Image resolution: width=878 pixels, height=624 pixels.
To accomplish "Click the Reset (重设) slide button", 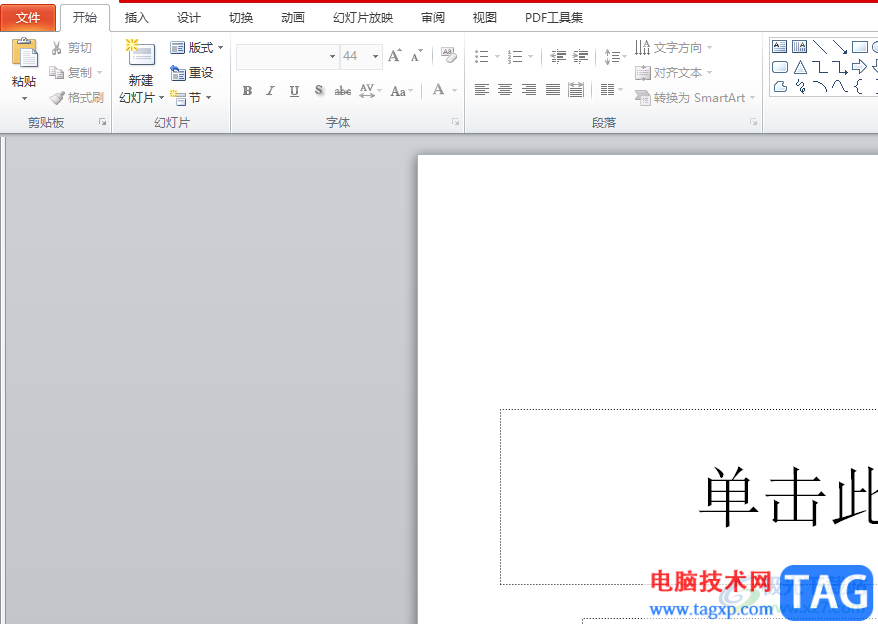I will 192,73.
